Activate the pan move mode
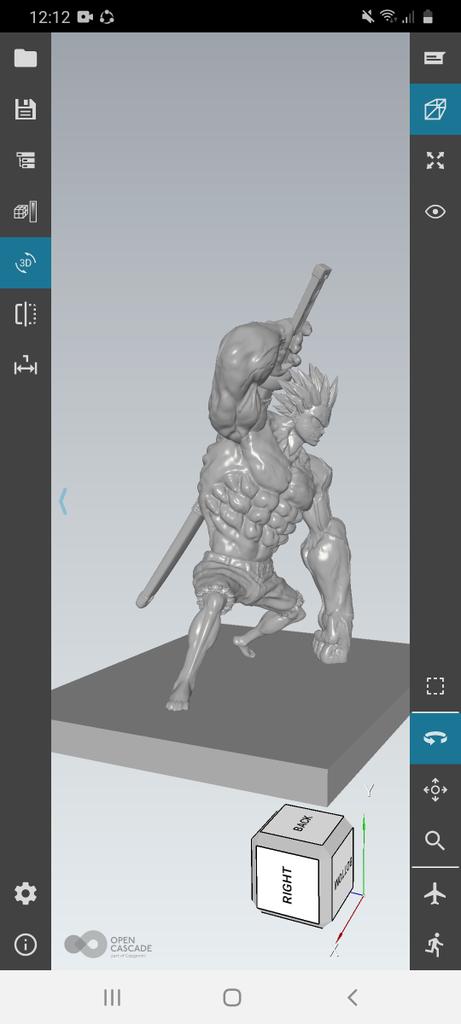 point(435,790)
